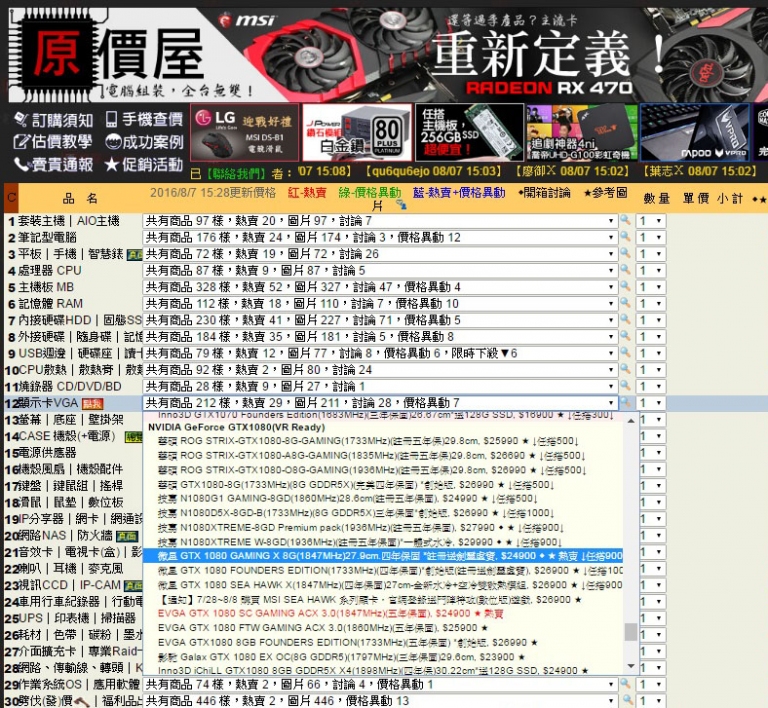Click magnifier icon for 顯示卡VGA row

coord(625,402)
